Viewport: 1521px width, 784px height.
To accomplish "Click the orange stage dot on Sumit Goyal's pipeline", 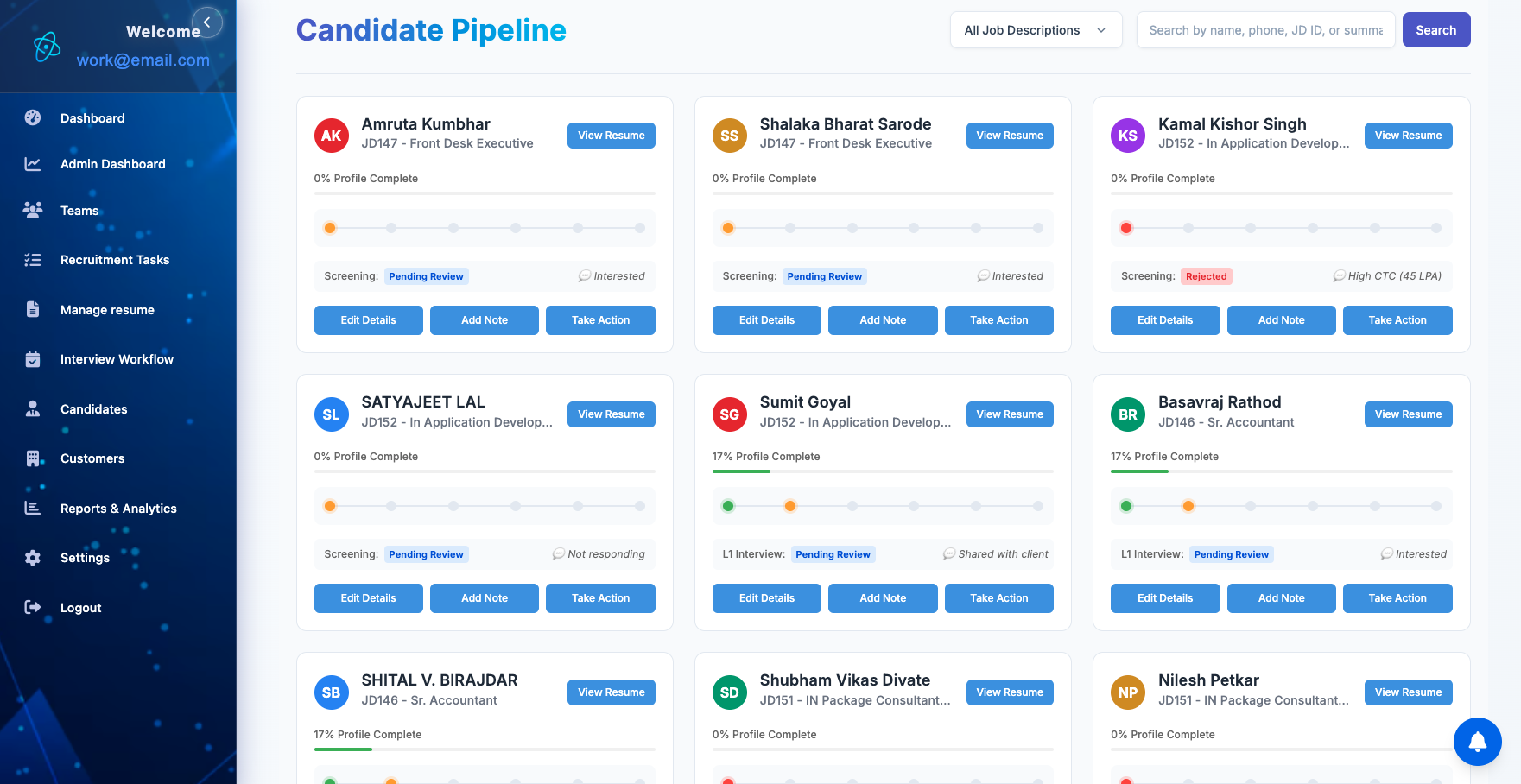I will (x=790, y=506).
